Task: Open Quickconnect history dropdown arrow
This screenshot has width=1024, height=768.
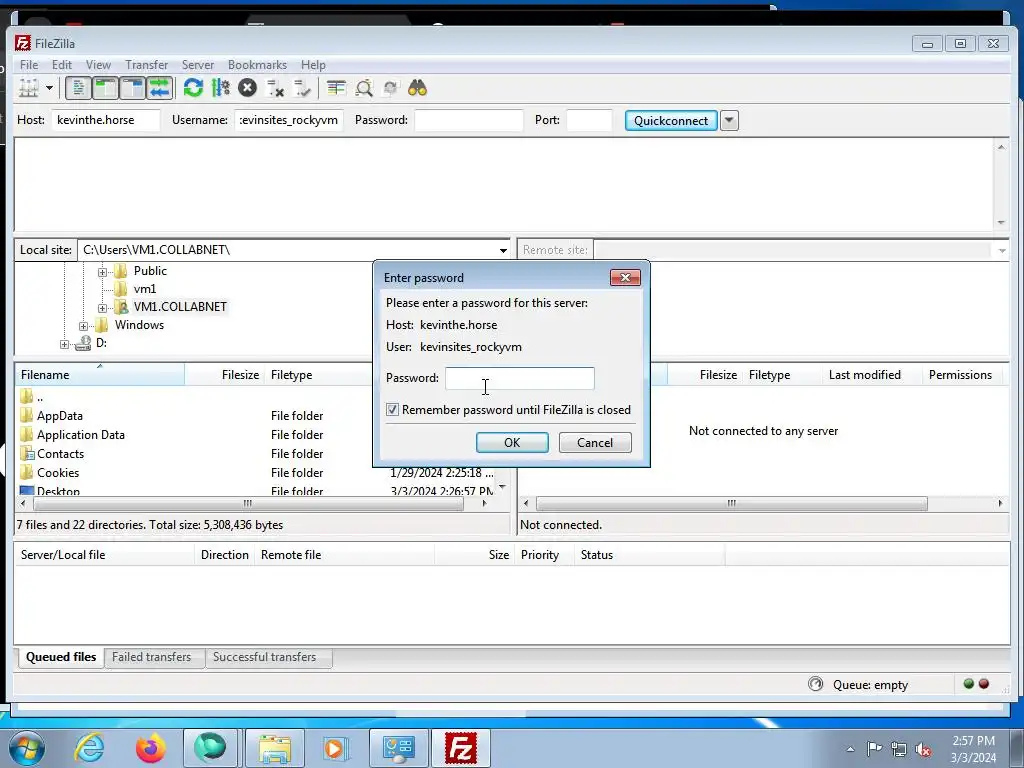Action: pos(729,120)
